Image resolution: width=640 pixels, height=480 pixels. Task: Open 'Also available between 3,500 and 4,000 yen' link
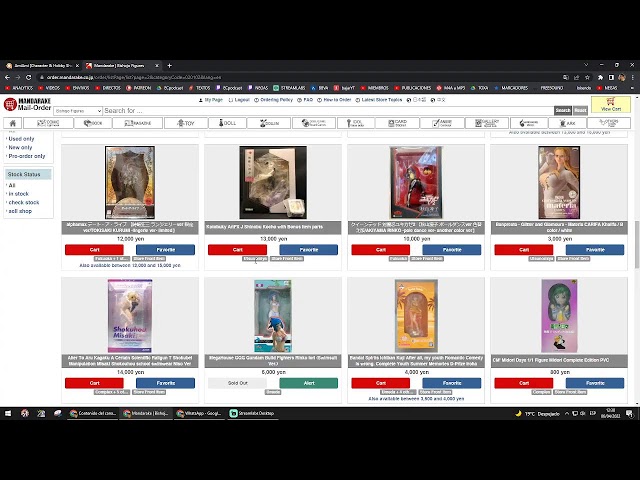click(416, 399)
